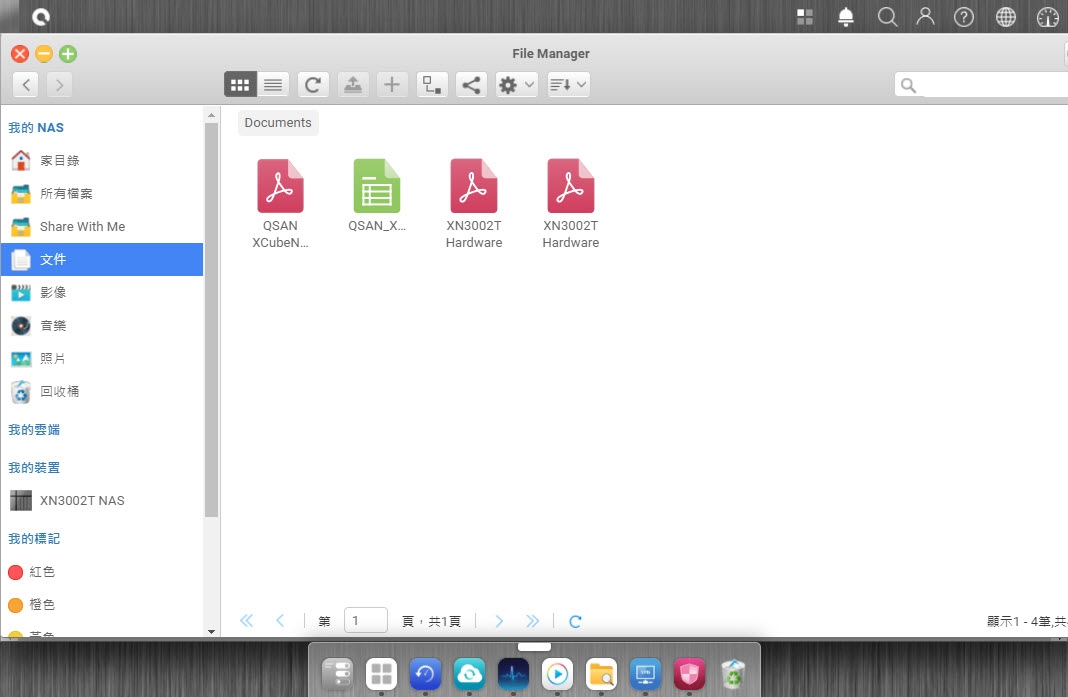Open the sort order dropdown

tap(568, 84)
